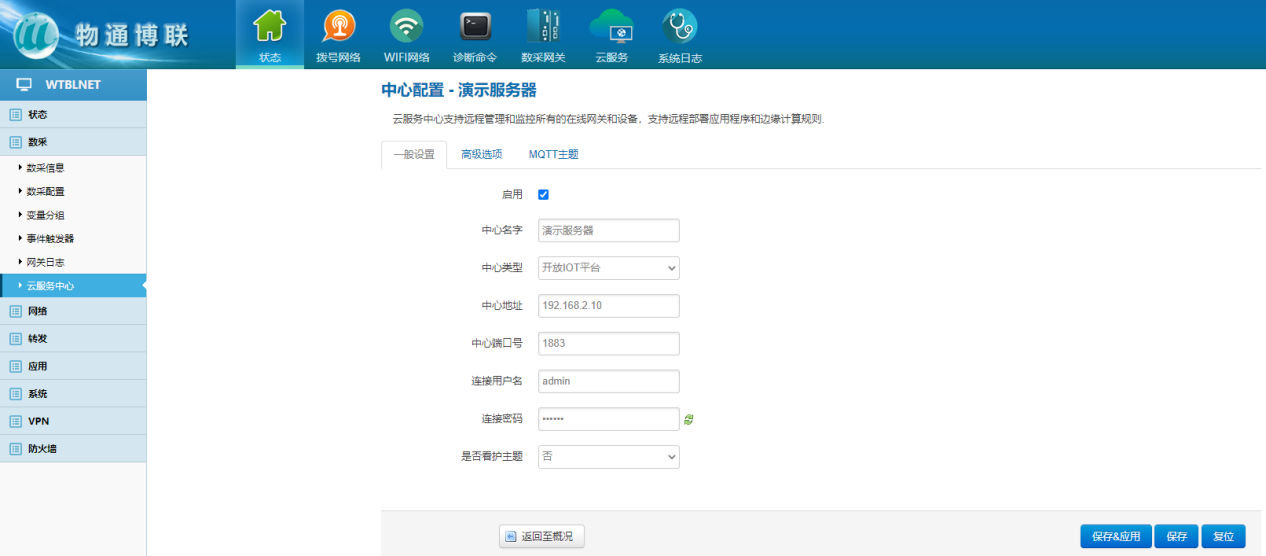This screenshot has height=556, width=1266.
Task: Click the 保存&应用 button
Action: click(1115, 537)
